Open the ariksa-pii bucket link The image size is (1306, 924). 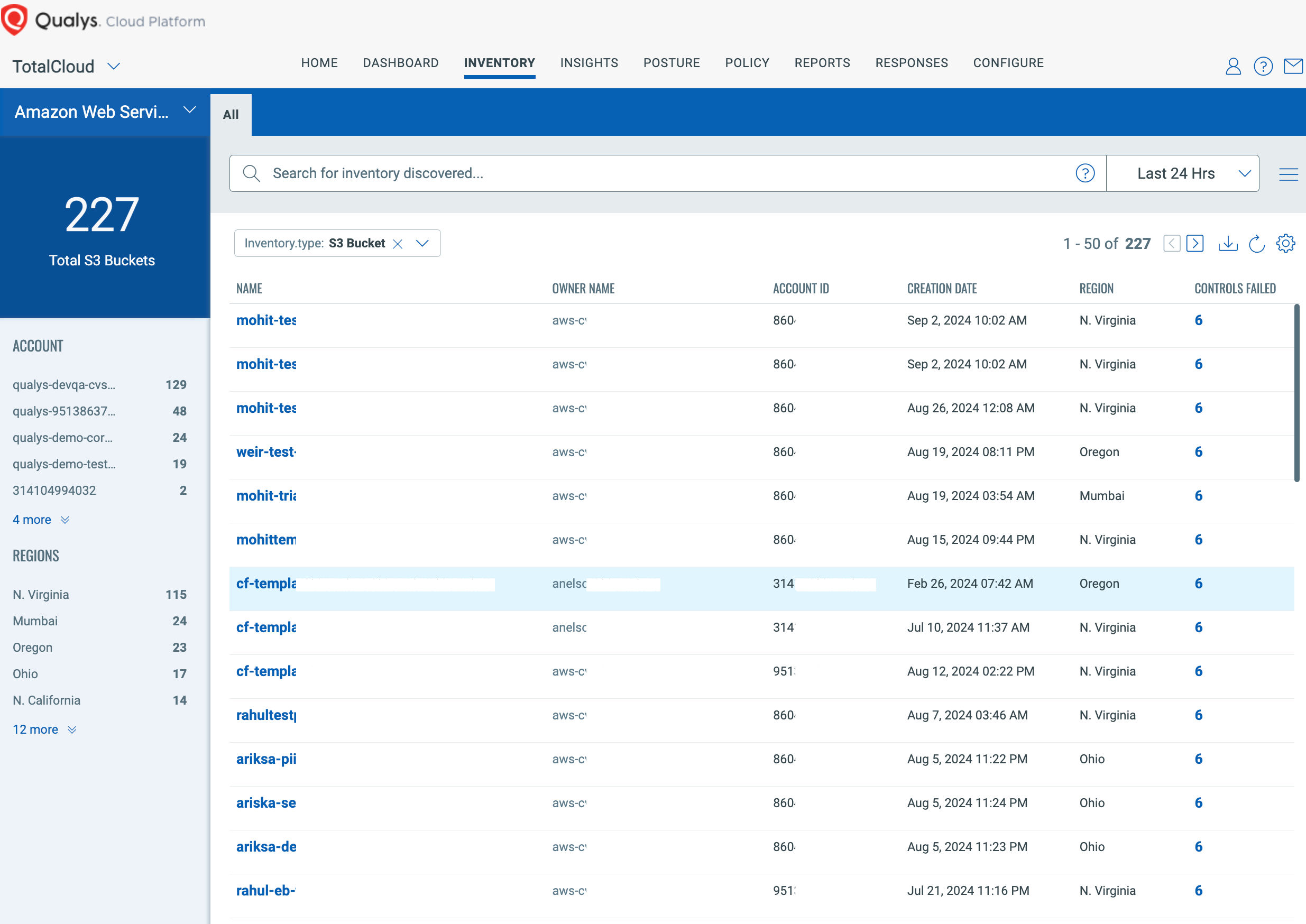point(266,760)
